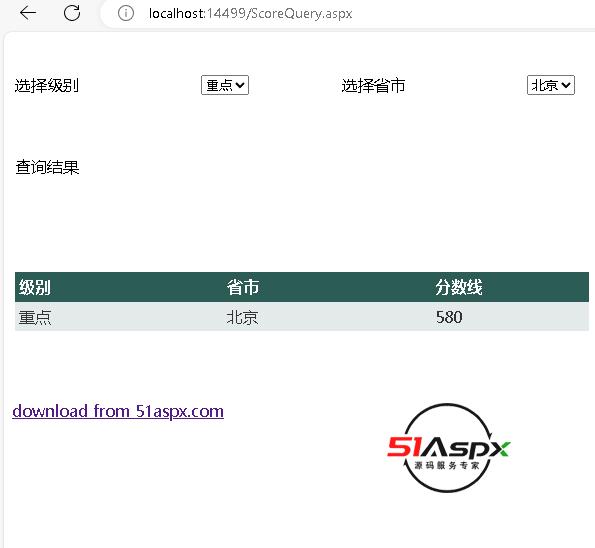Image resolution: width=595 pixels, height=548 pixels.
Task: Click the 选择省市 label
Action: [373, 85]
